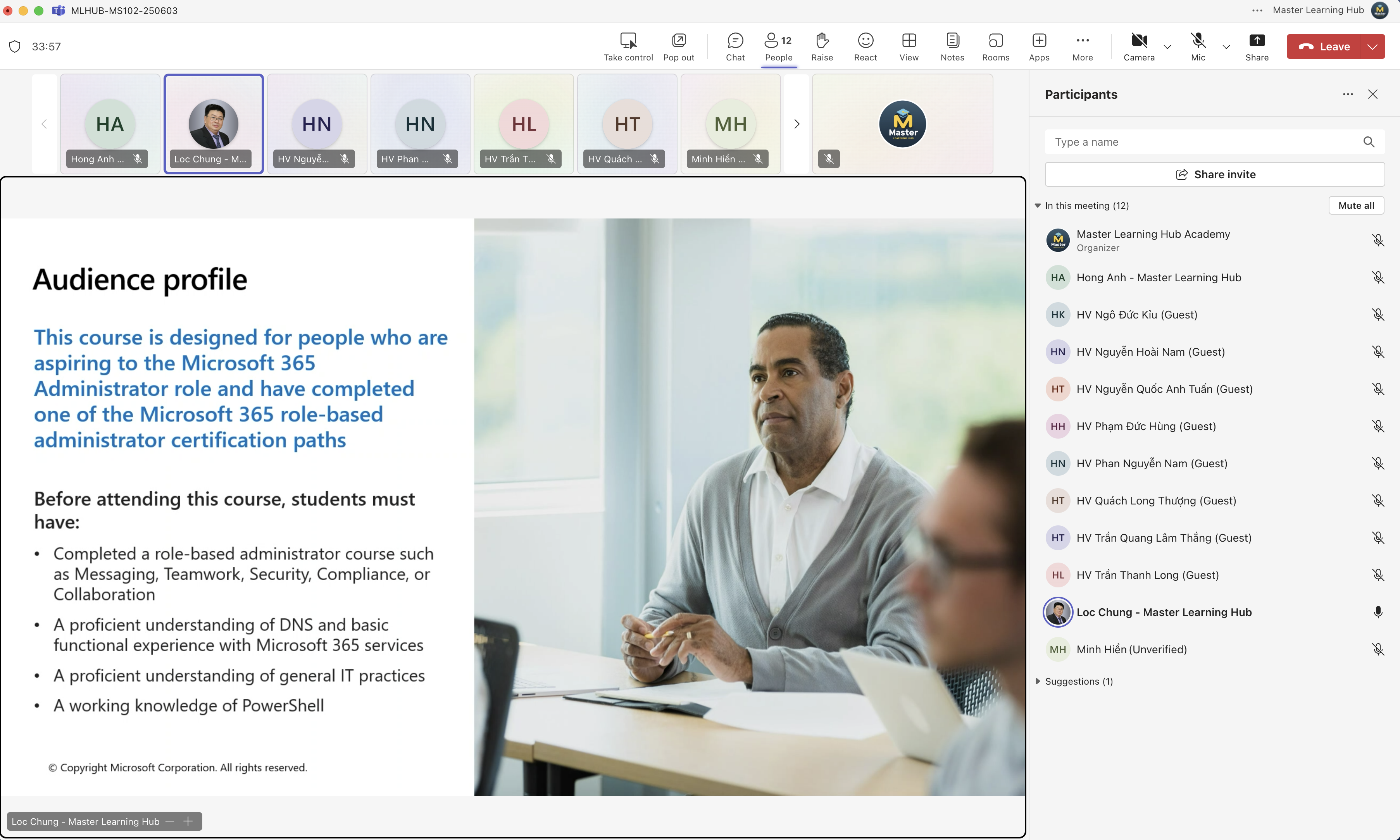
Task: Toggle the People panel
Action: click(x=778, y=47)
